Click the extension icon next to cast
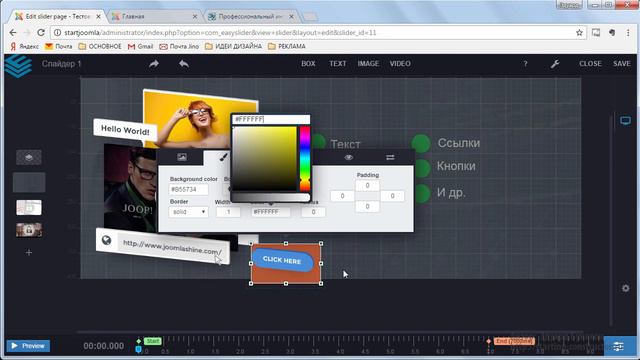 [612, 33]
